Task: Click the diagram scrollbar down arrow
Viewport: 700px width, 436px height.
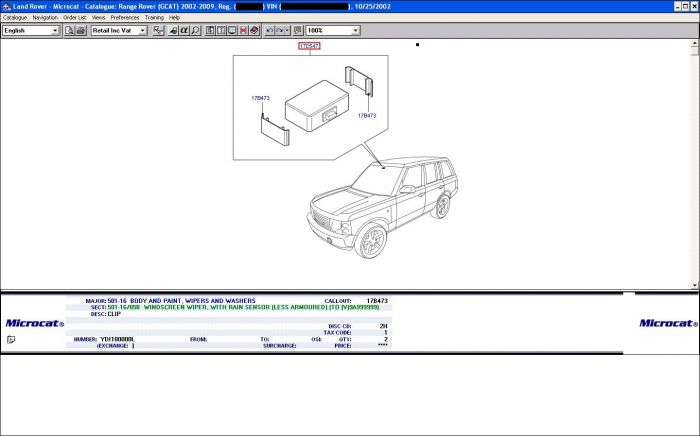Action: click(695, 285)
